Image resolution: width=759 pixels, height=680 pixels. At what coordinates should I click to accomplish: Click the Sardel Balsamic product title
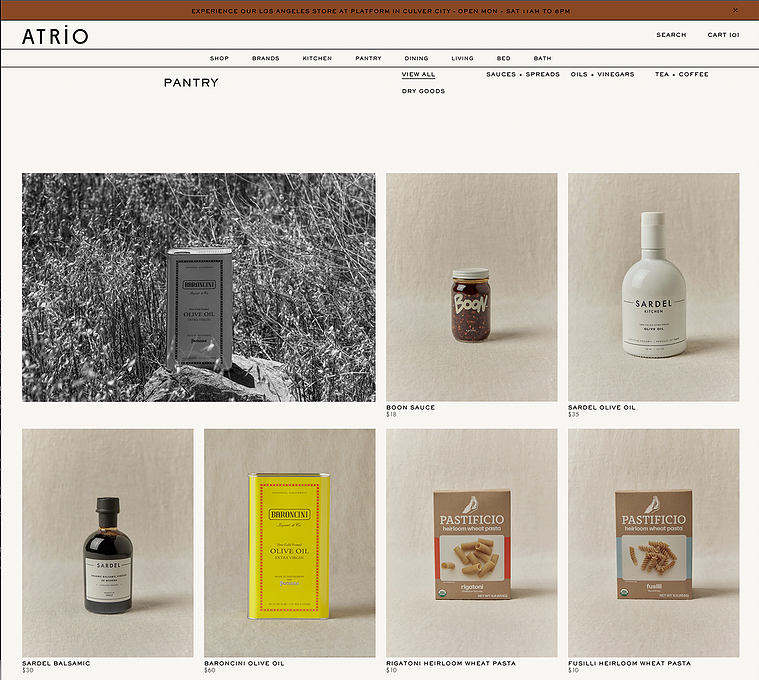point(56,663)
